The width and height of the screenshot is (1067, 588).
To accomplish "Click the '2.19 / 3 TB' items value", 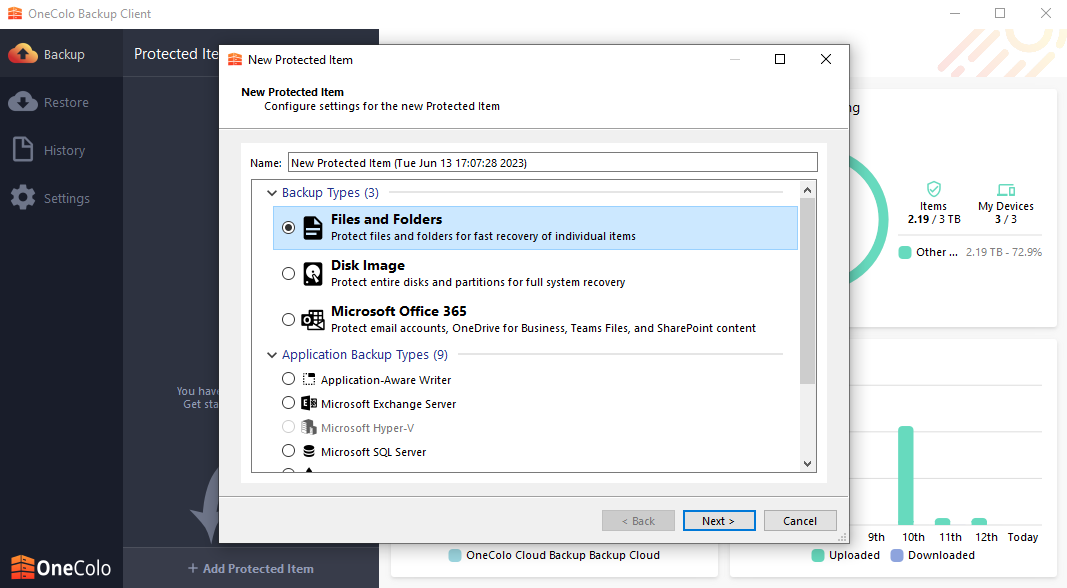I will coord(934,219).
